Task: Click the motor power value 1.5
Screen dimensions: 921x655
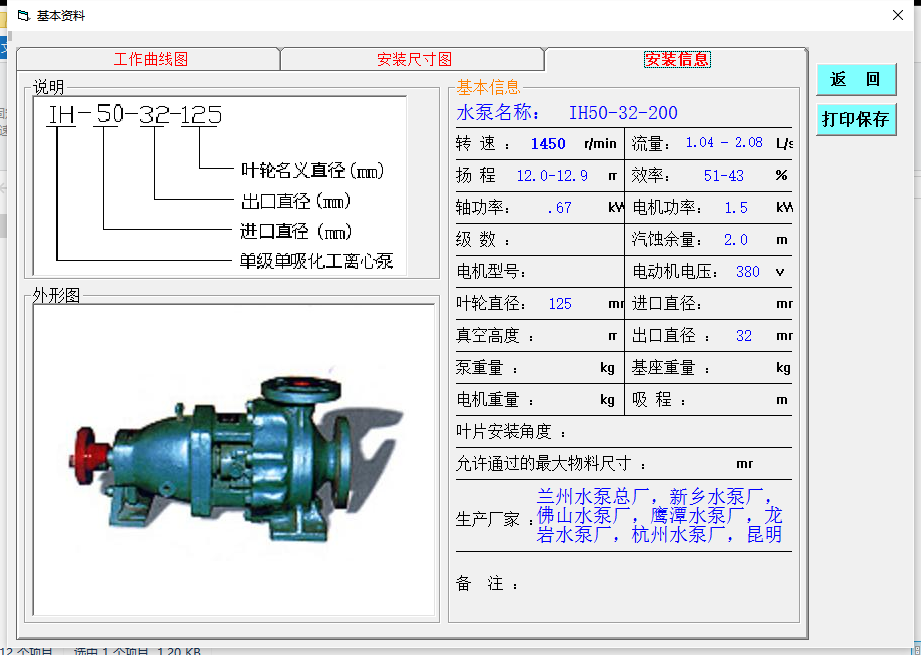Action: (x=736, y=208)
